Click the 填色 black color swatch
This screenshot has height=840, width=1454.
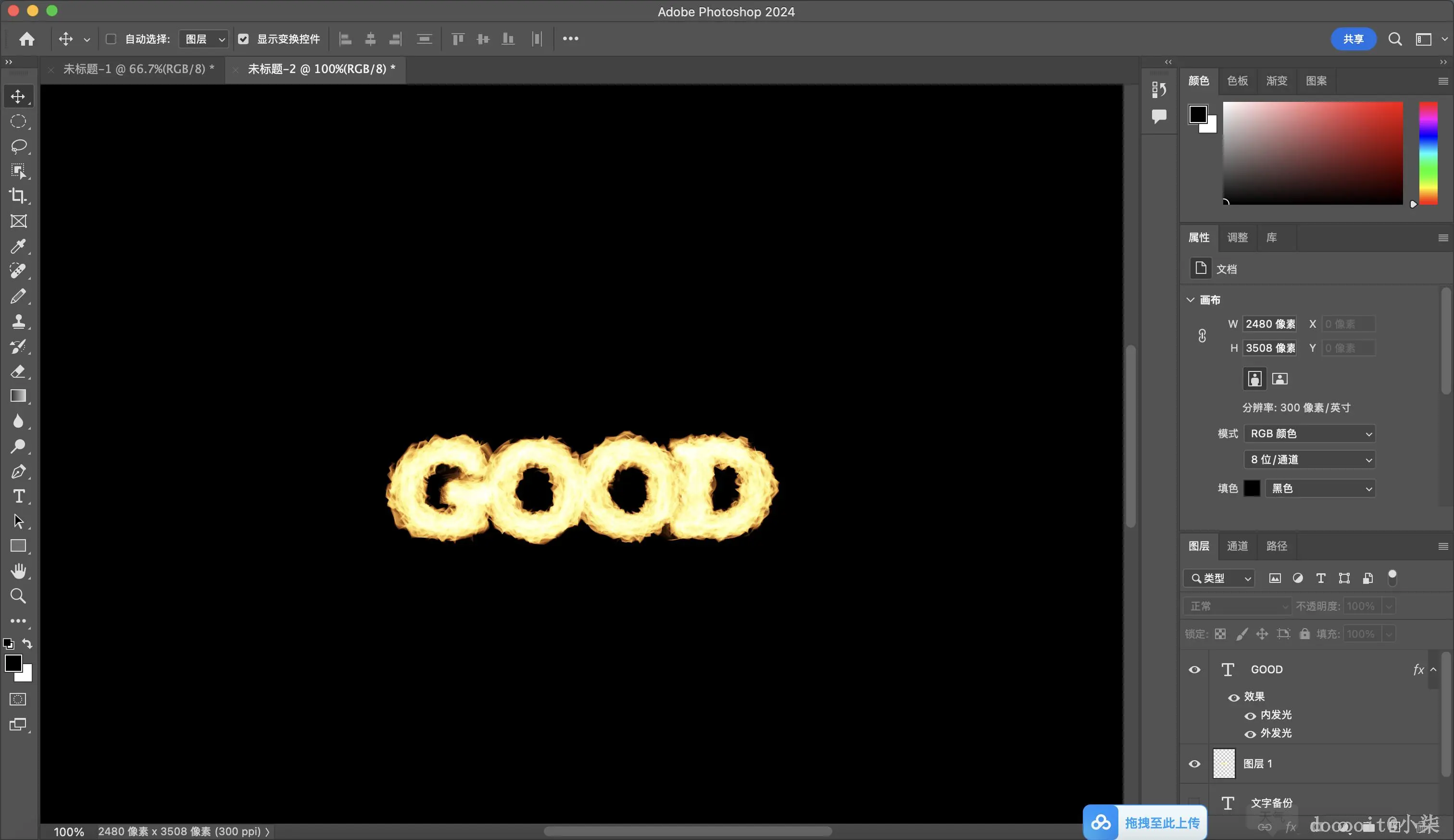pos(1252,488)
